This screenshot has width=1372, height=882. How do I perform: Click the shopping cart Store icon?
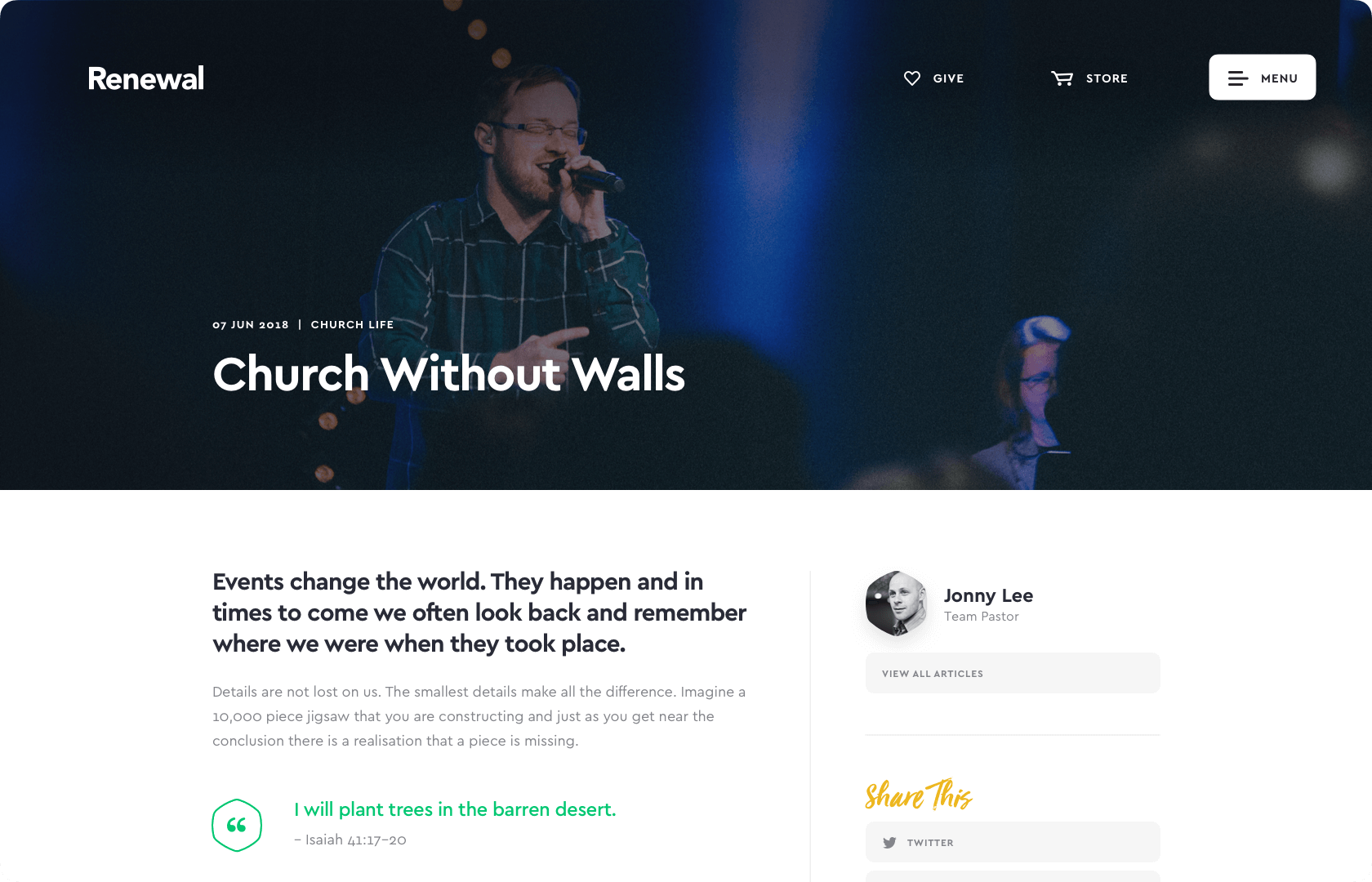(x=1062, y=78)
